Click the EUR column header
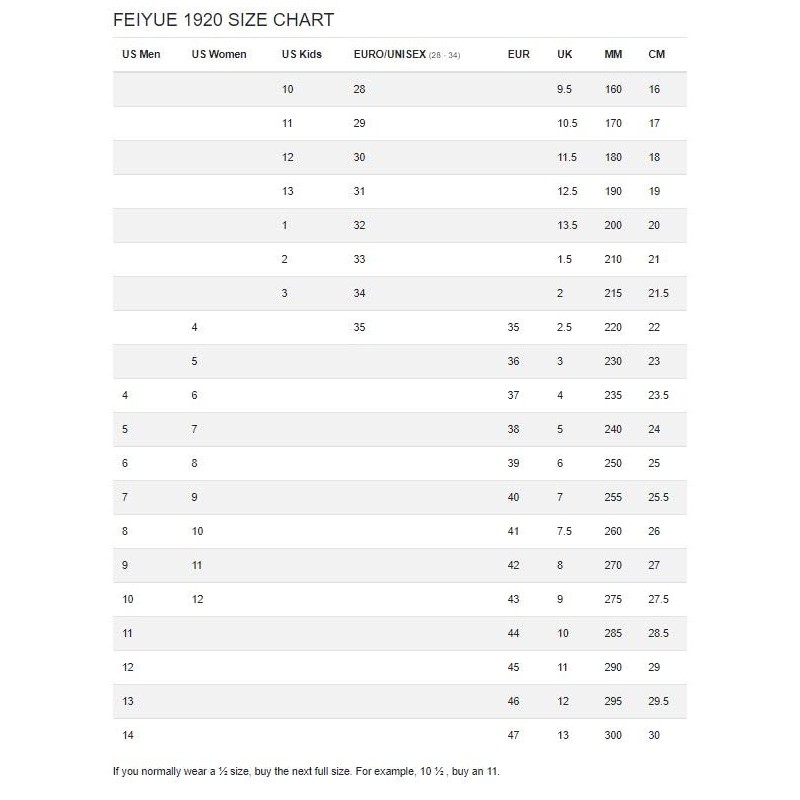Screen dimensions: 800x800 tap(518, 54)
